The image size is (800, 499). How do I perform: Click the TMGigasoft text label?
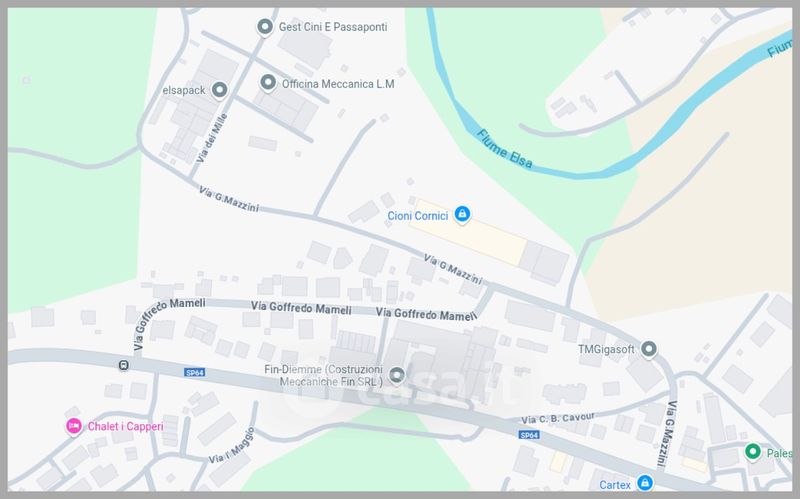click(x=606, y=350)
